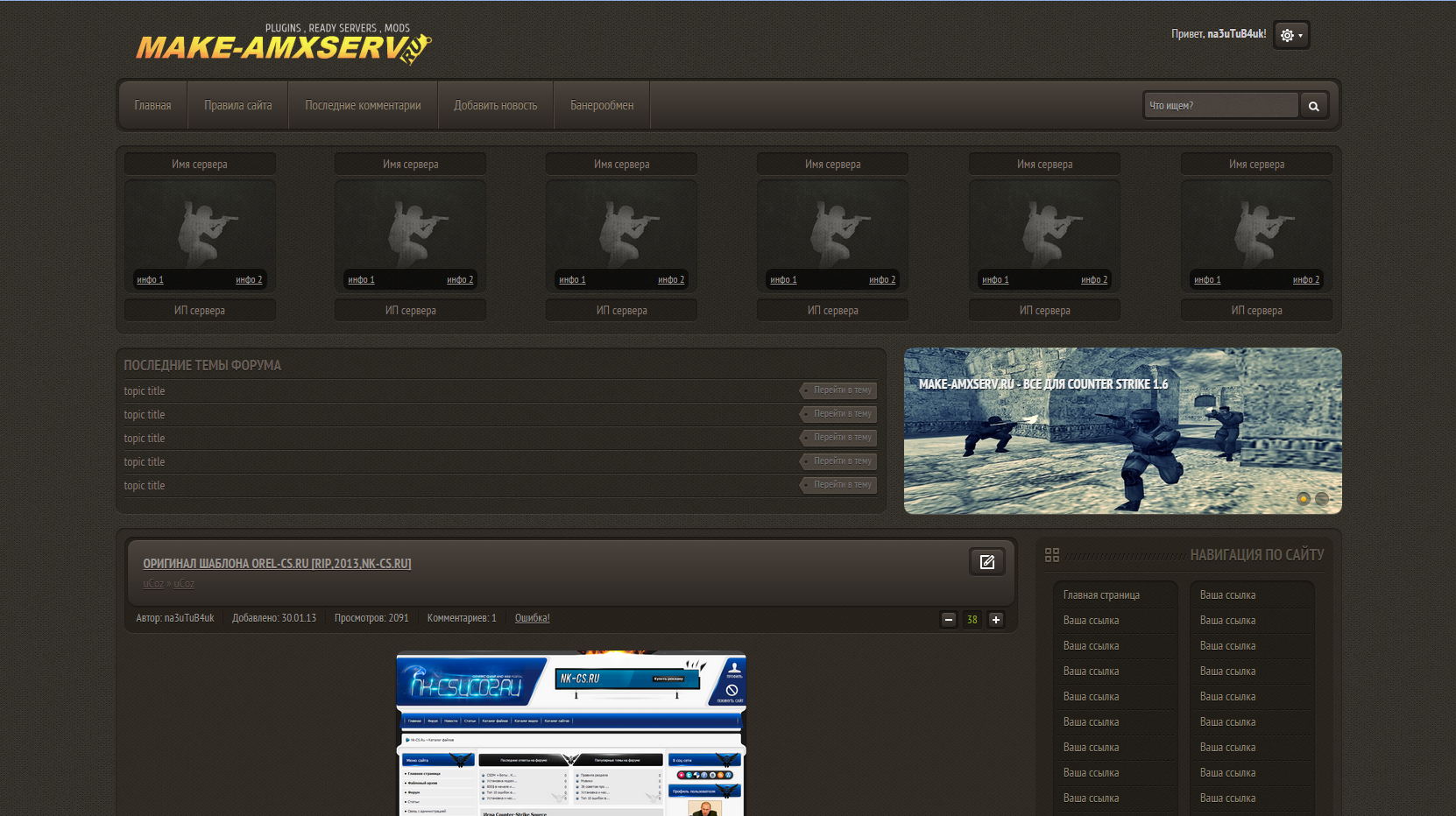Screen dimensions: 1456x816
Task: Click 'ИП сервера' label of sixth server
Action: pos(1256,311)
